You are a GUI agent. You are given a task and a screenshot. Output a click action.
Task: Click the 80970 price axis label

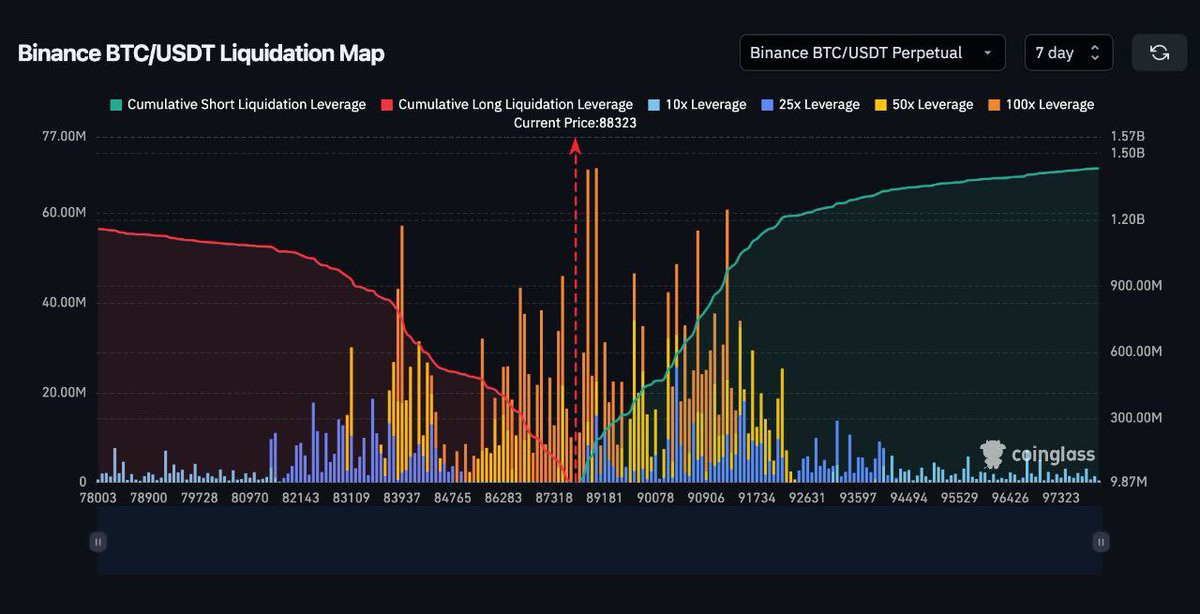coord(250,497)
